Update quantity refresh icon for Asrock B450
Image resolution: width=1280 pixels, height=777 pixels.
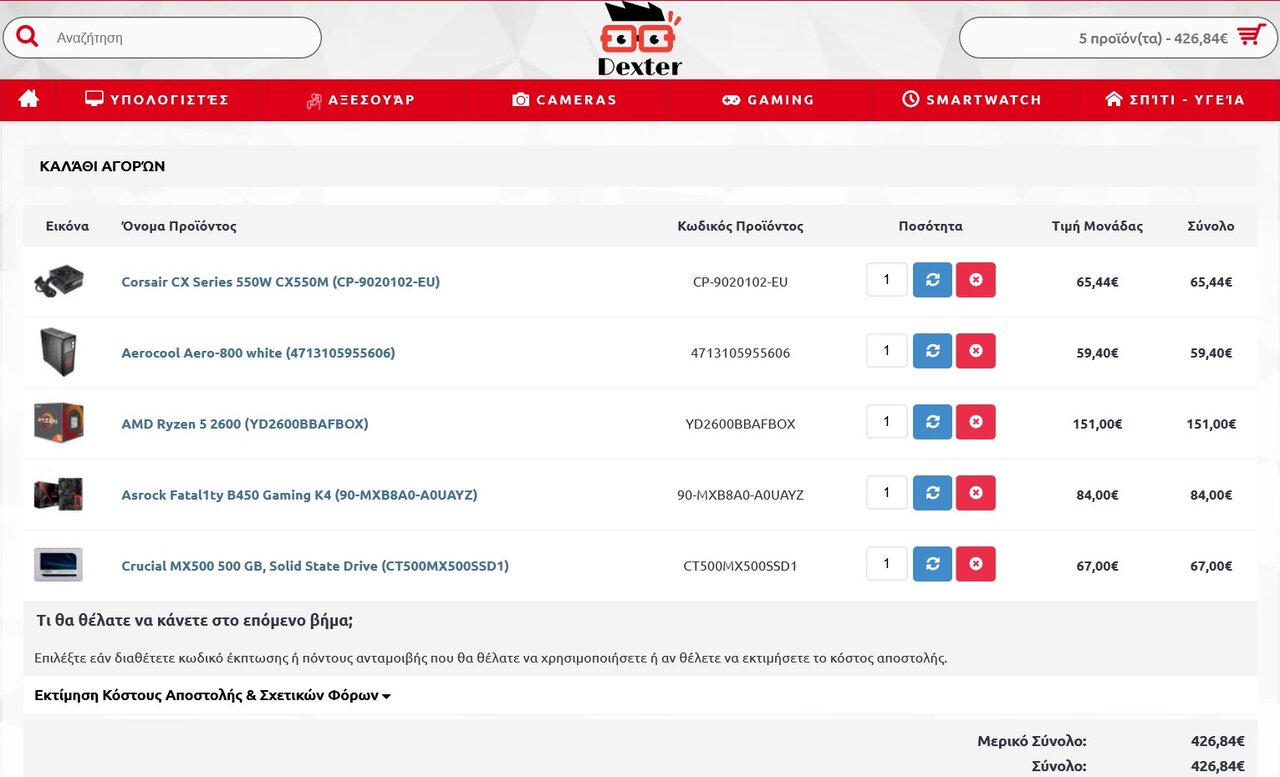pos(932,493)
